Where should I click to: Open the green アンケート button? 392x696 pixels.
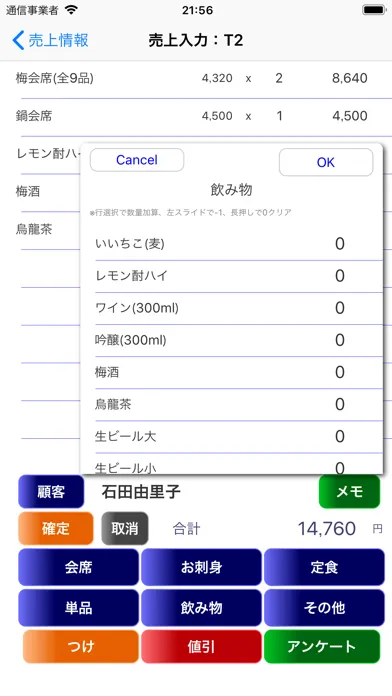point(322,647)
